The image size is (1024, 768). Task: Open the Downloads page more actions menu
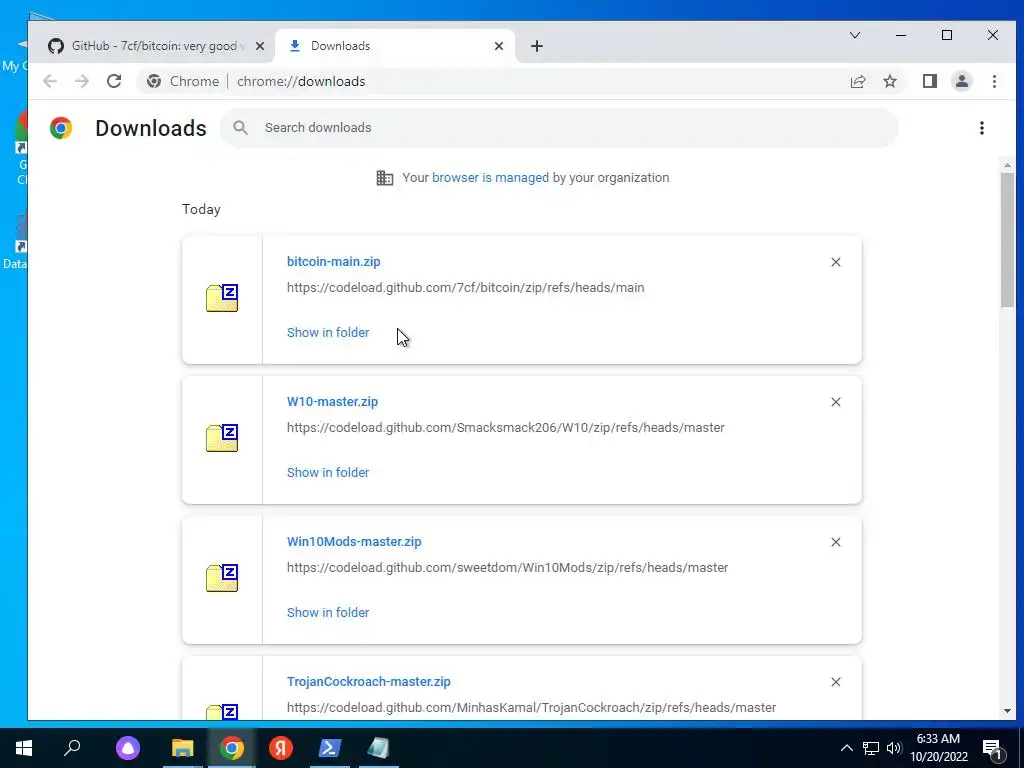click(982, 128)
